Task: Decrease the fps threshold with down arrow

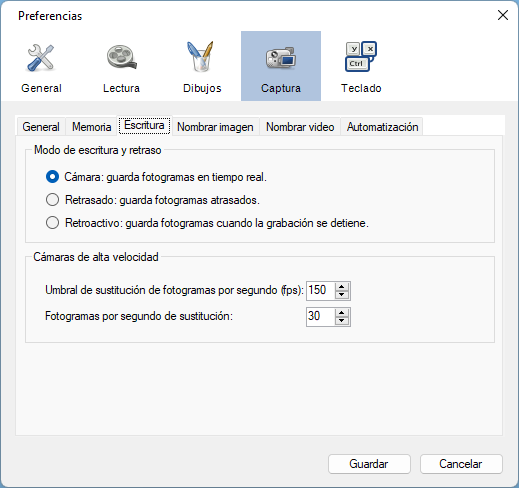Action: point(342,295)
